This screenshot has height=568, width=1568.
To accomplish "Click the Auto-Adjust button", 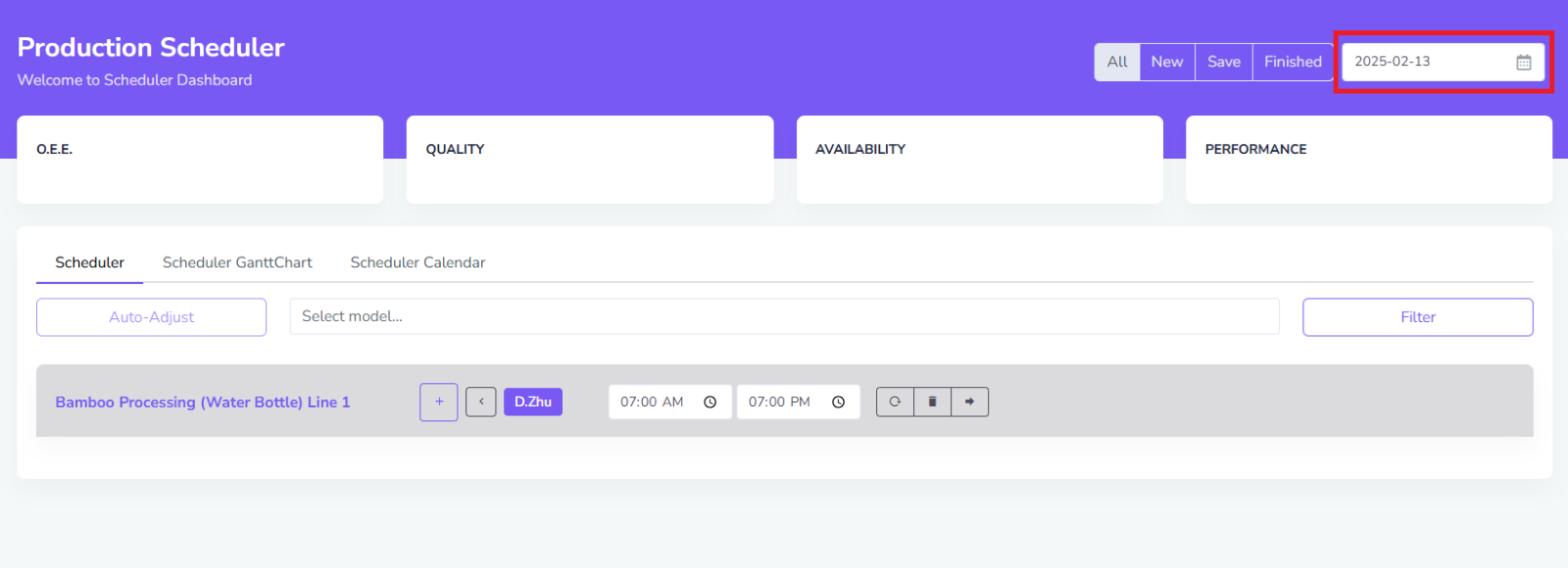I will coord(151,317).
